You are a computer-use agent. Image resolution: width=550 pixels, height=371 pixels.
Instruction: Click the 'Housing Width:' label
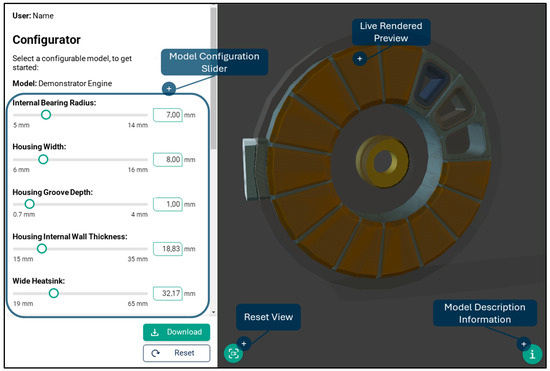click(39, 147)
